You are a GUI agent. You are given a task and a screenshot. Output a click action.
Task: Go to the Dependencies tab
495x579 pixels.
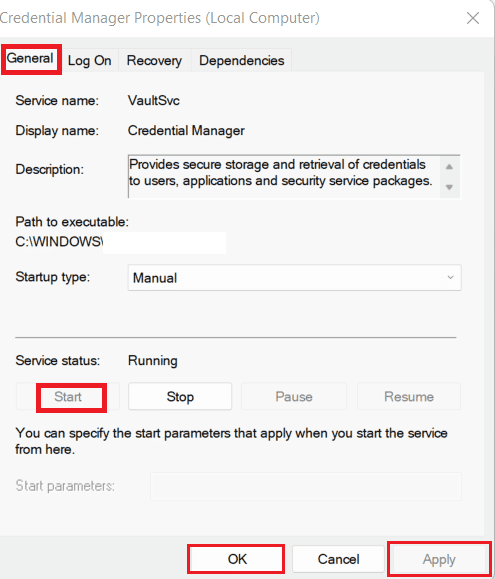(x=241, y=60)
